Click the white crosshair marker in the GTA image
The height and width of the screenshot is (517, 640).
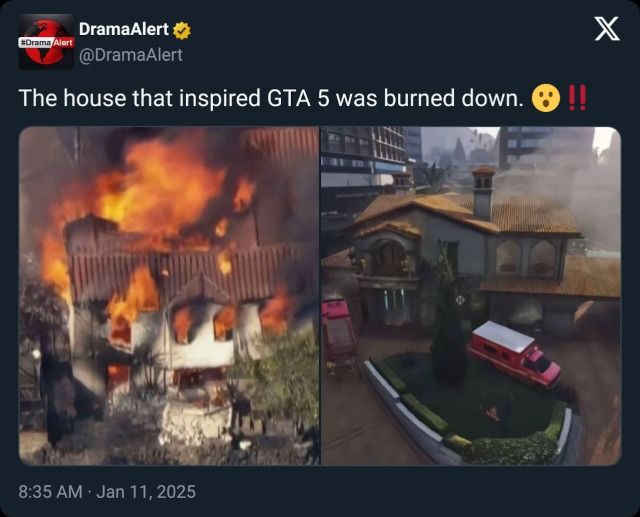(460, 300)
